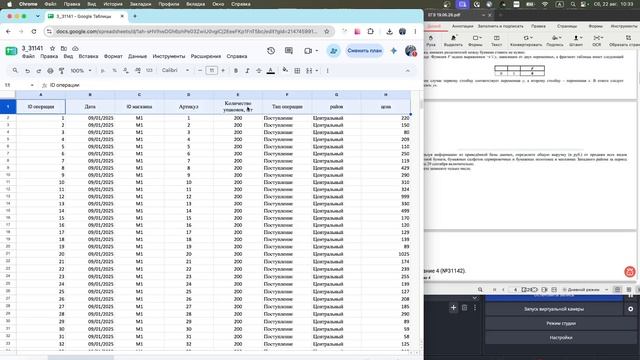Open the toolbar's three-dot more options

[x=327, y=71]
